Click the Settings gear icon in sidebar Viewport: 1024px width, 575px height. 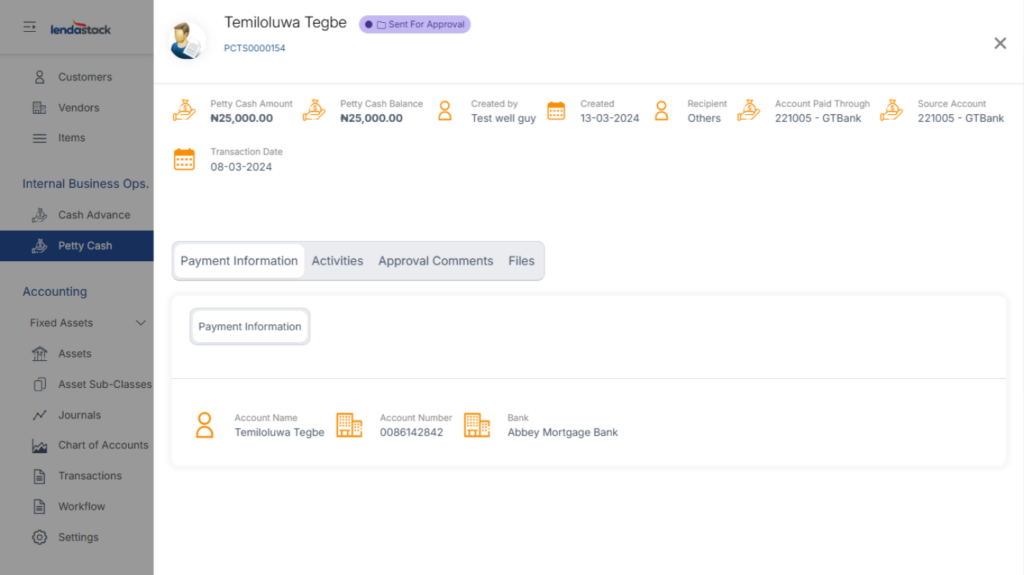[40, 537]
